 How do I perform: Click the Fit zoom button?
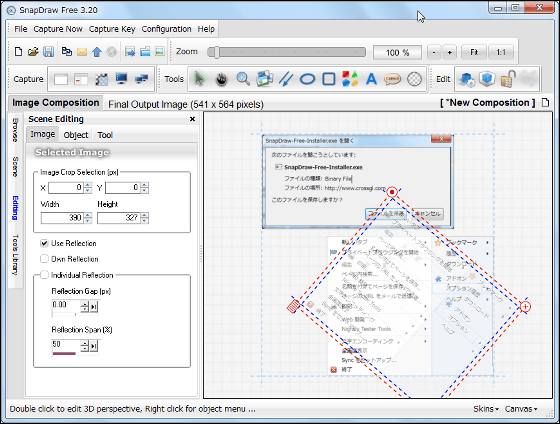pyautogui.click(x=474, y=53)
